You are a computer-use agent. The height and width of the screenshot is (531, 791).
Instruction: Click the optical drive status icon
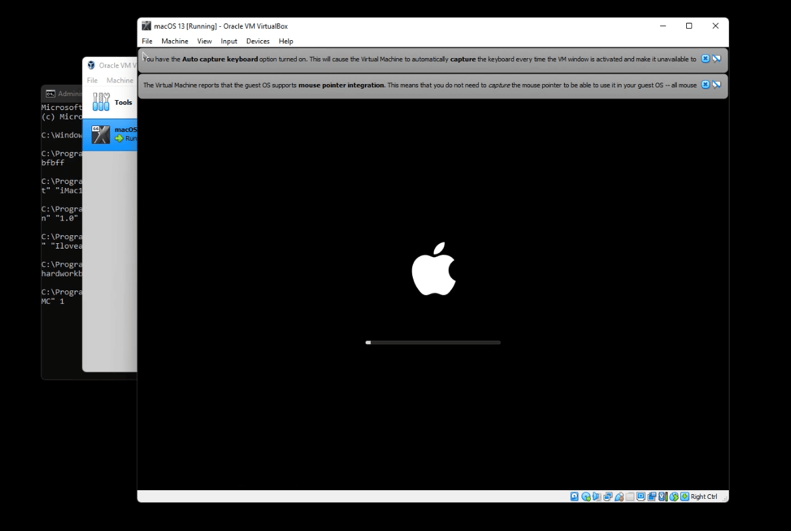[x=586, y=496]
